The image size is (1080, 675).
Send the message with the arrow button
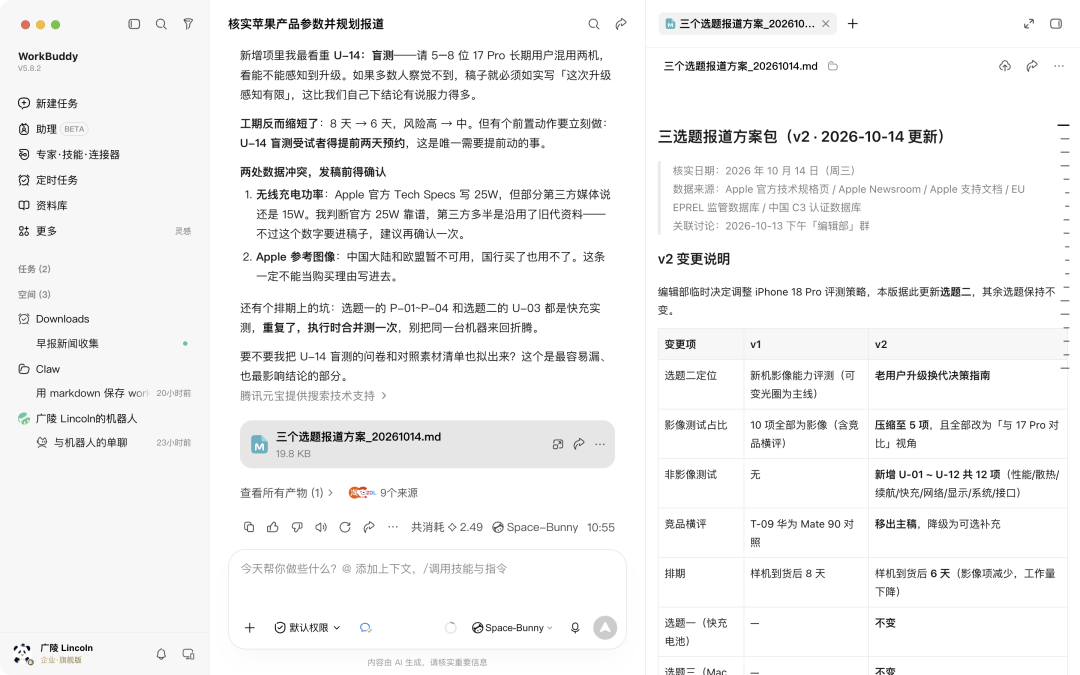[605, 627]
